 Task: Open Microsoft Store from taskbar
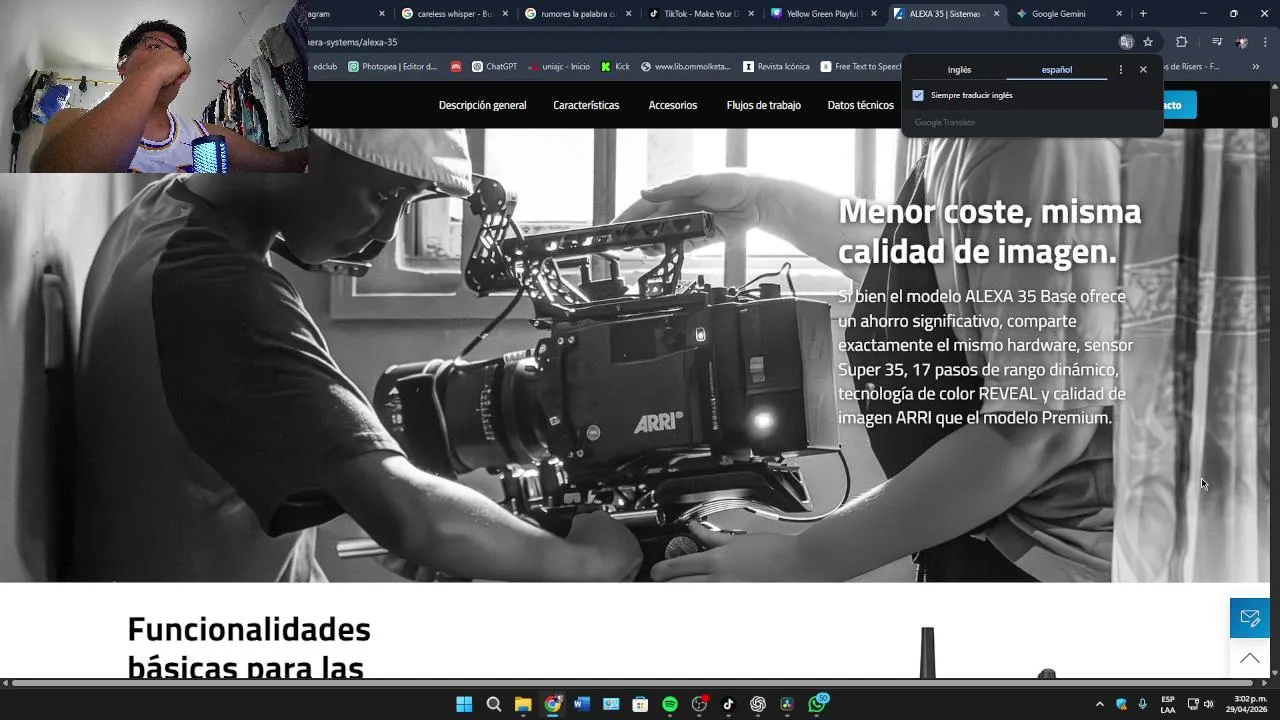[640, 704]
